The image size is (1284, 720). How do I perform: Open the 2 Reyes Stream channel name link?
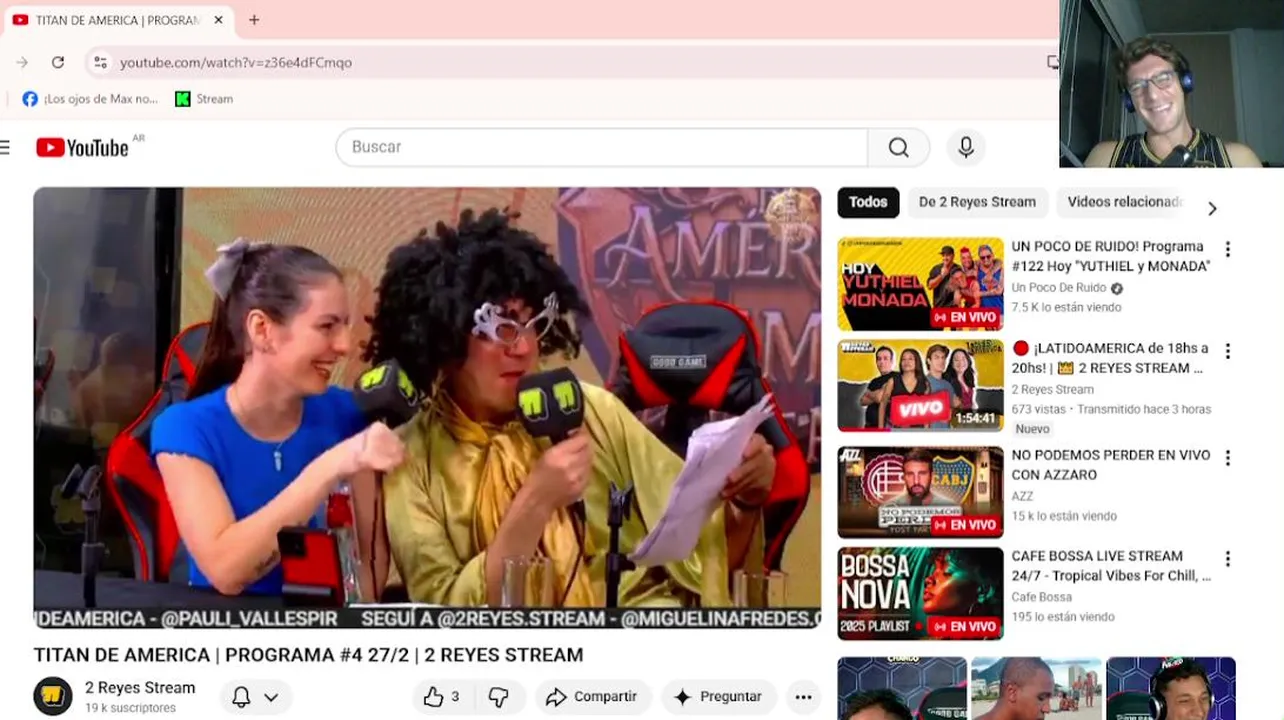point(140,688)
